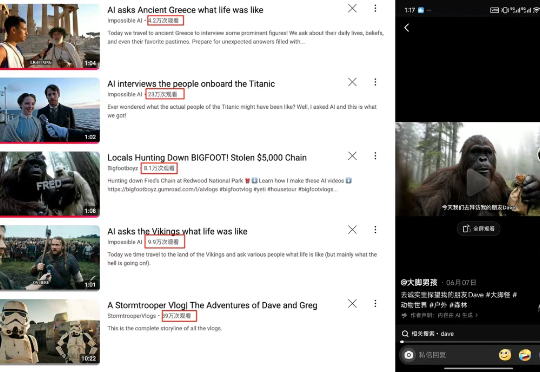
Task: Open StormtrooperVlogs channel name
Action: [132, 316]
